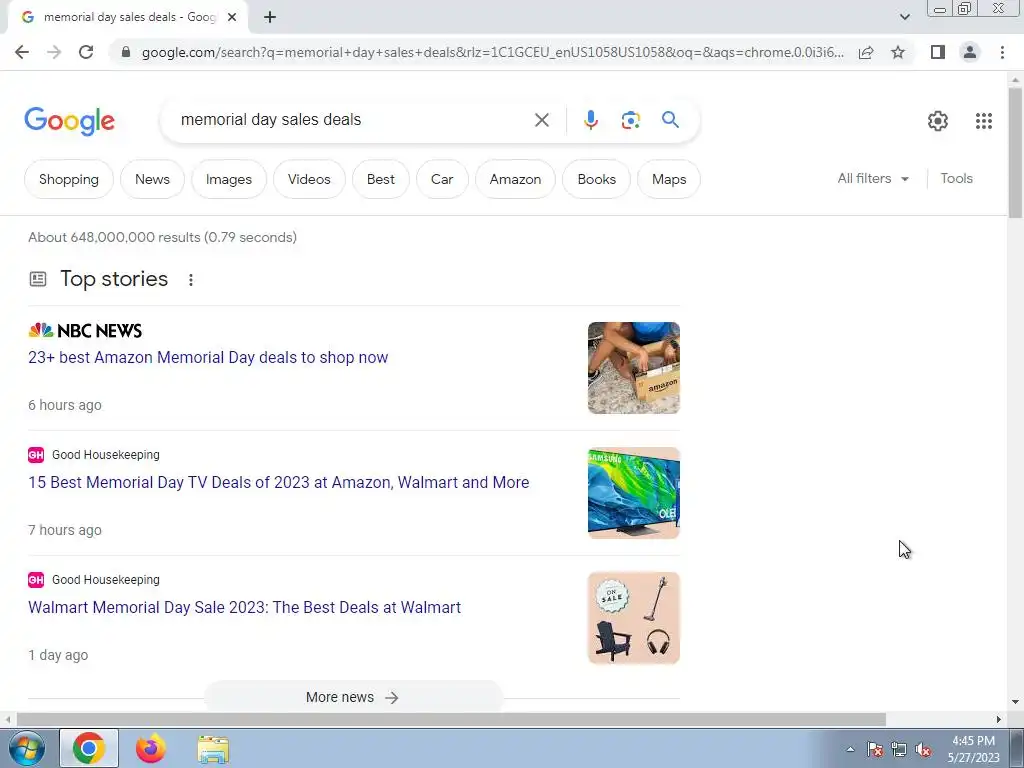Screen dimensions: 1024x768
Task: Go back using the browser back arrow
Action: click(22, 52)
